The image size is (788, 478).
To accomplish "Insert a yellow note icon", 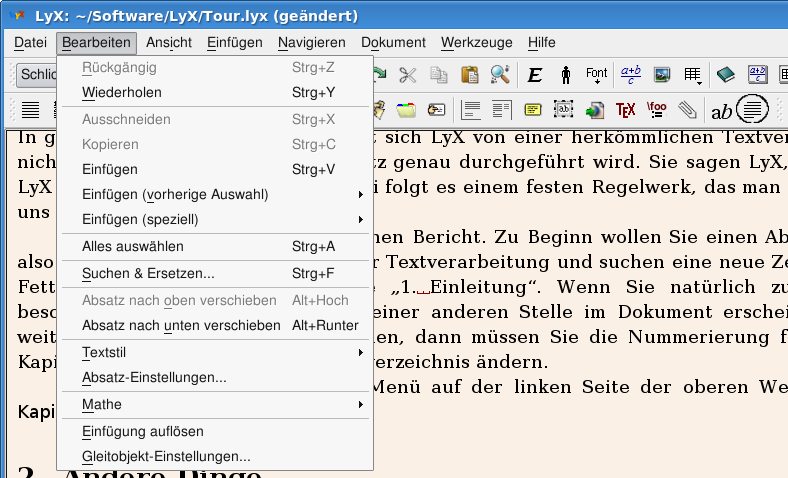I will [533, 110].
